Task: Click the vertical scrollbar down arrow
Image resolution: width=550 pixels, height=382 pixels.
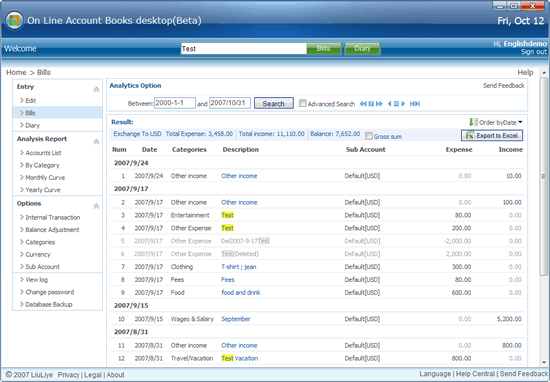Action: [x=544, y=362]
